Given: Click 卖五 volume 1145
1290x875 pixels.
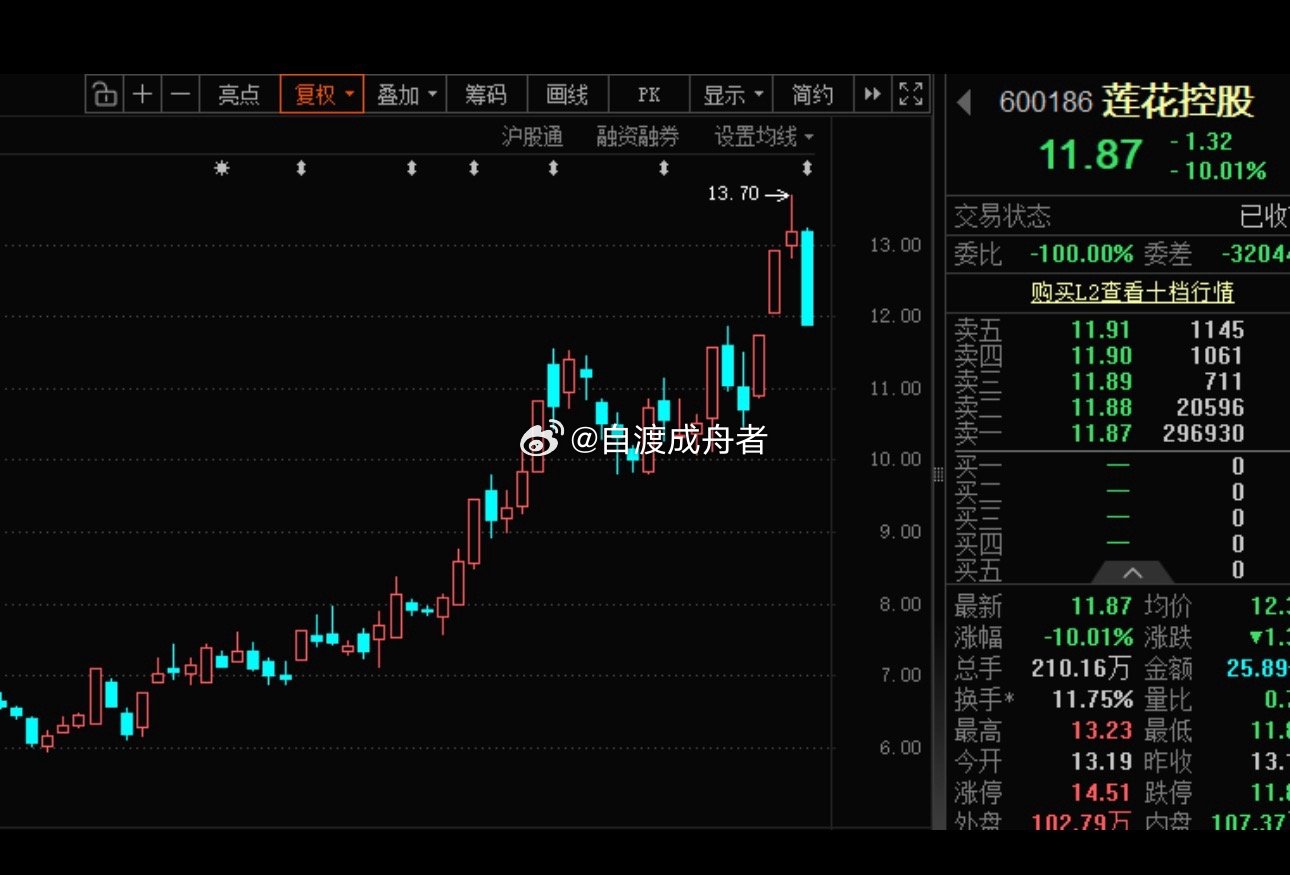Looking at the screenshot, I should pos(1217,330).
